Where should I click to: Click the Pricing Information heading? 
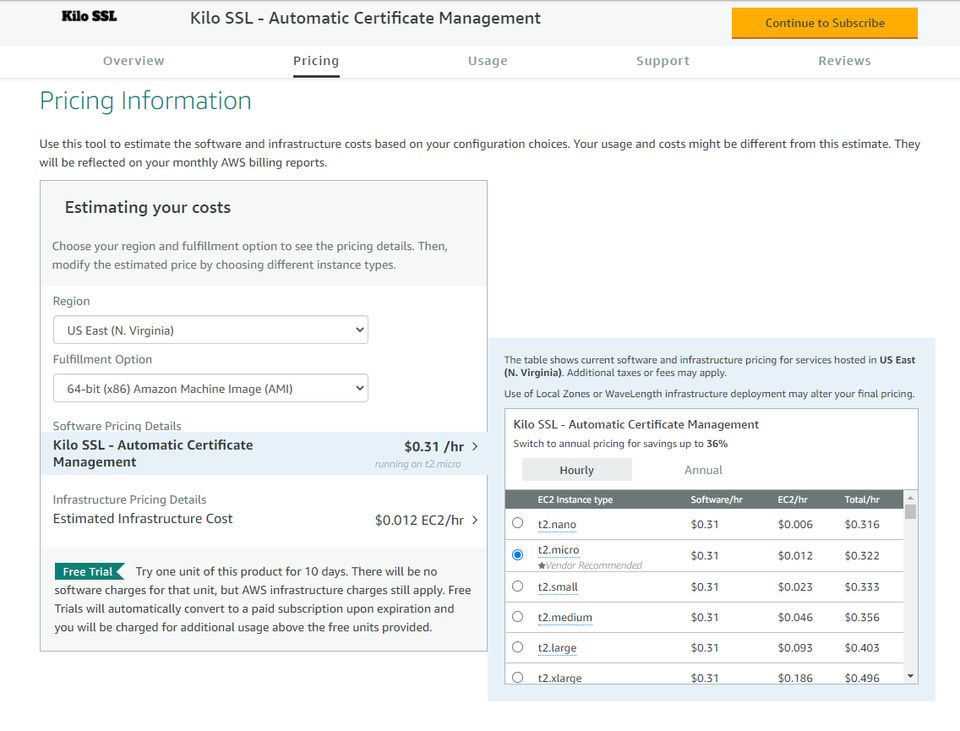click(146, 101)
